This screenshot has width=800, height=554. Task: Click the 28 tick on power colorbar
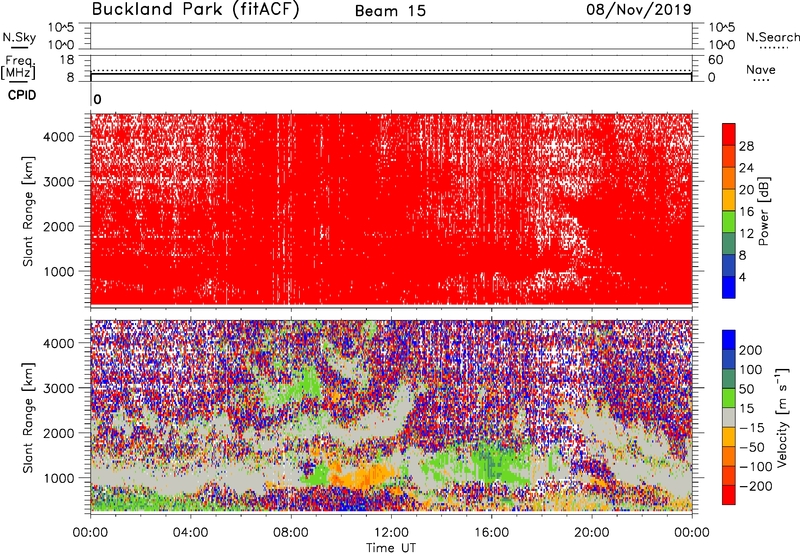[x=746, y=146]
